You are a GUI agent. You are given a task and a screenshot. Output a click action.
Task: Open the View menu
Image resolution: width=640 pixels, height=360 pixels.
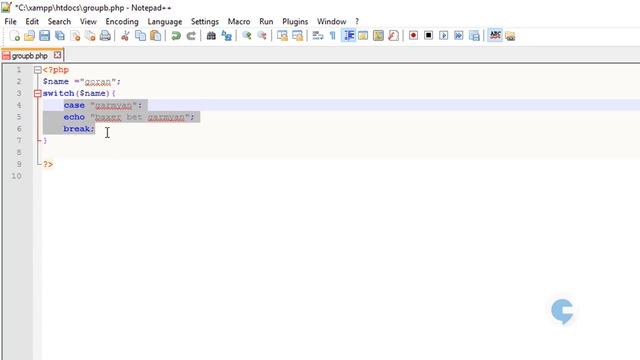tap(88, 22)
